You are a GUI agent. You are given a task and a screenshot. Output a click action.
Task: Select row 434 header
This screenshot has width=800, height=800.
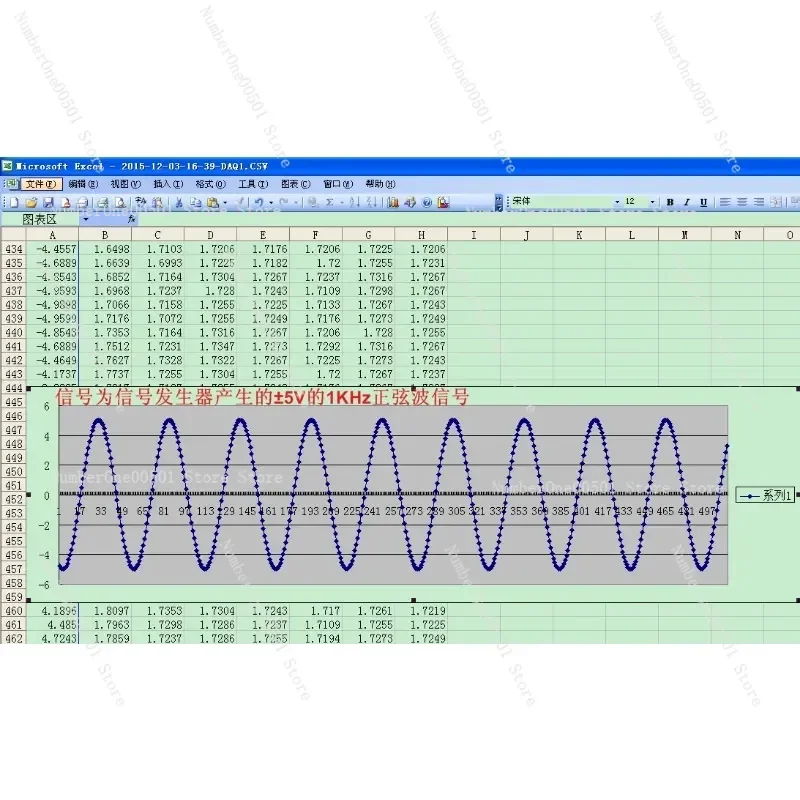click(x=13, y=248)
